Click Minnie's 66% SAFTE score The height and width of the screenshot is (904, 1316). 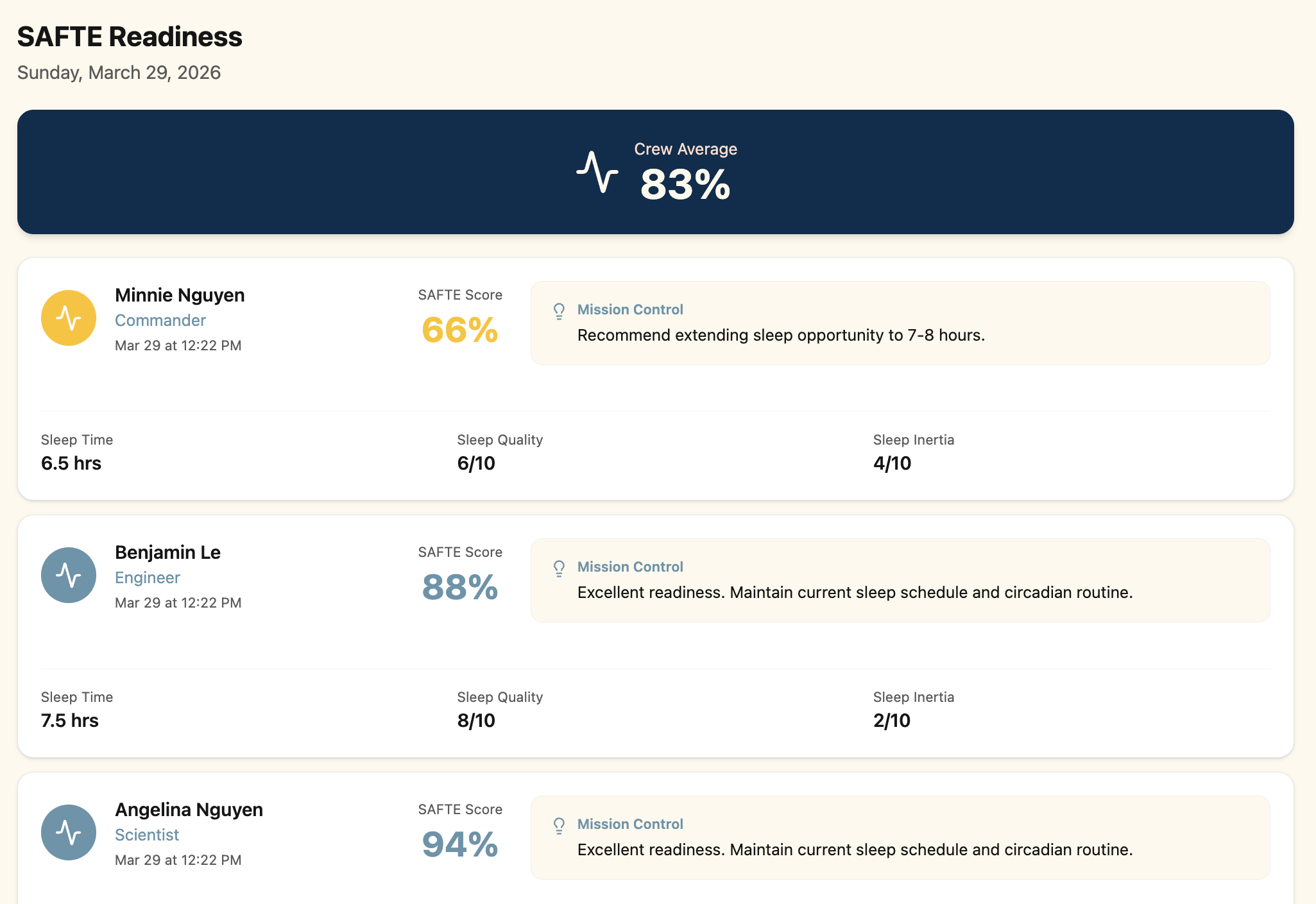click(460, 330)
